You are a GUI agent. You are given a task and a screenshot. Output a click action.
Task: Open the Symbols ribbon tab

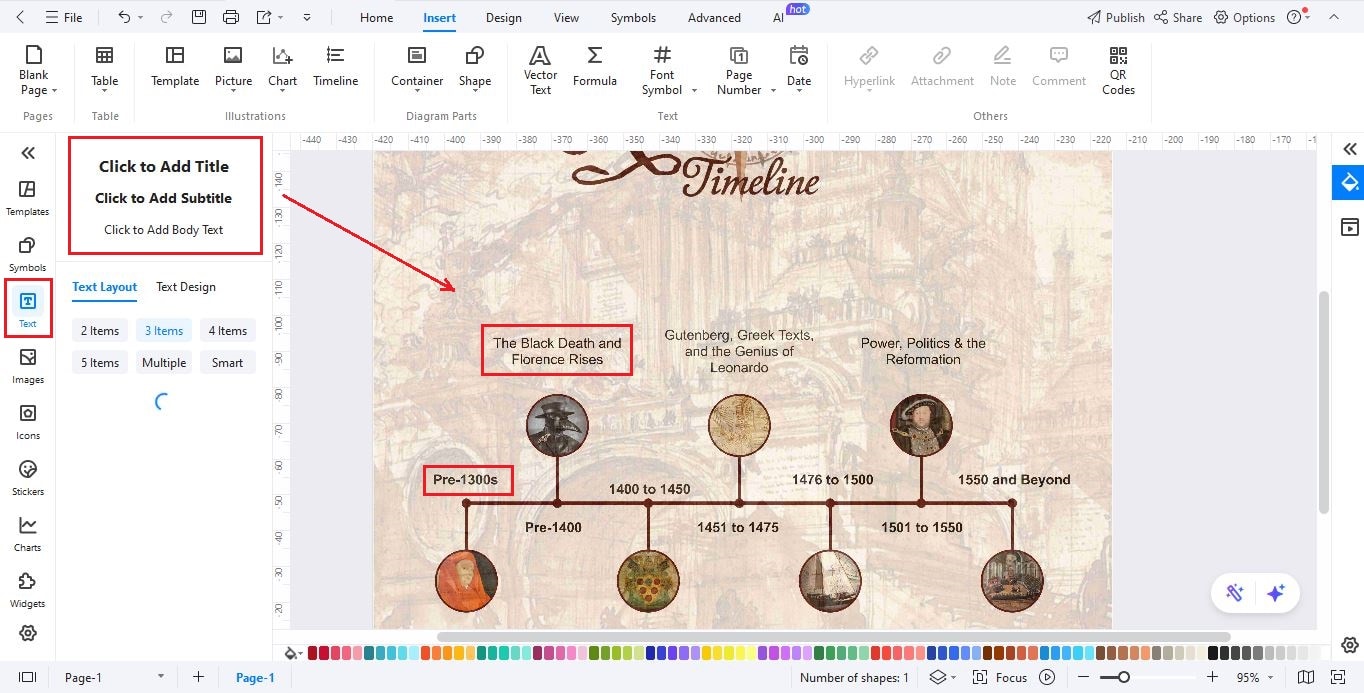[x=633, y=17]
